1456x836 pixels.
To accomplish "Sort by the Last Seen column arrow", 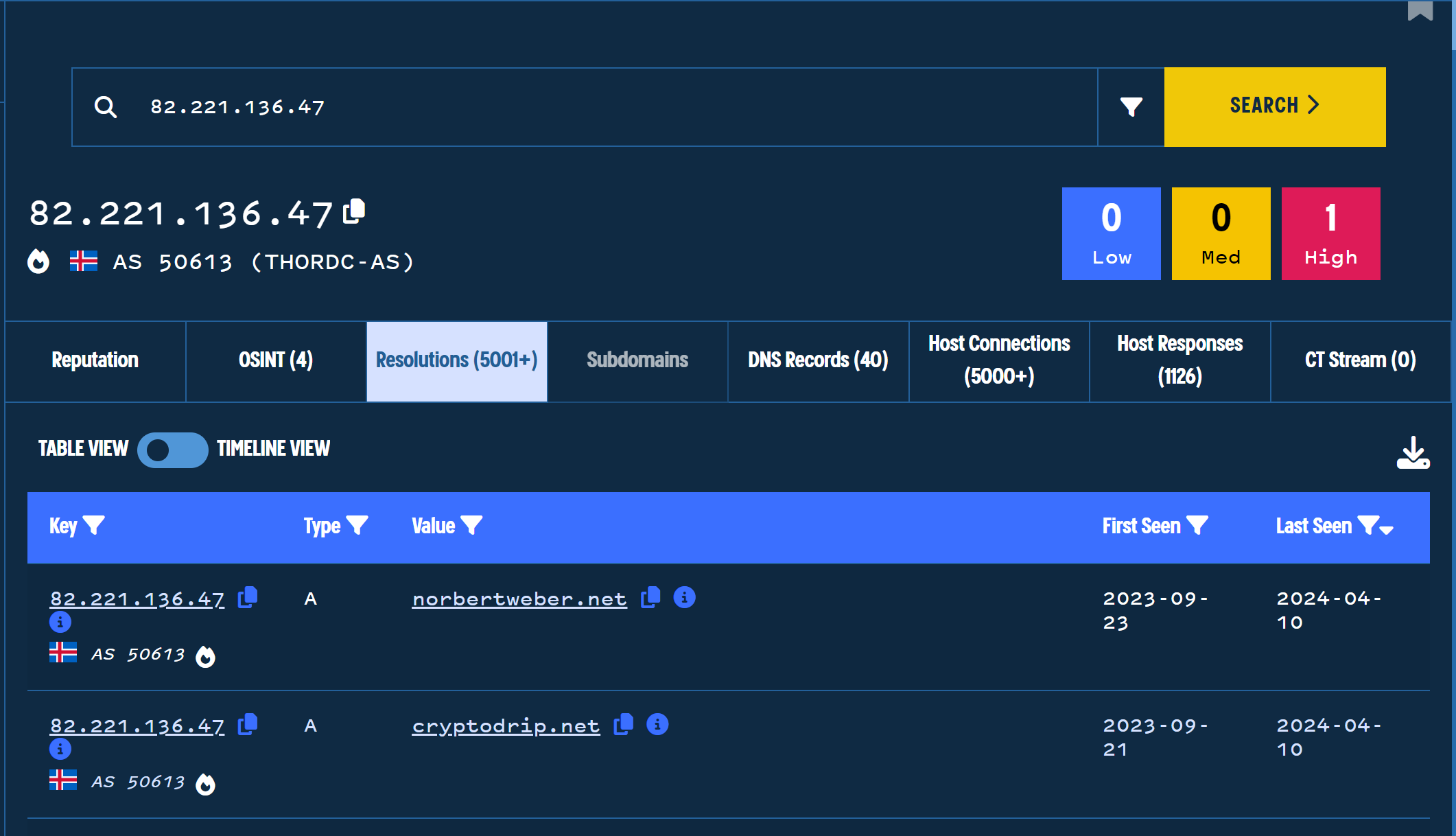I will click(x=1386, y=529).
